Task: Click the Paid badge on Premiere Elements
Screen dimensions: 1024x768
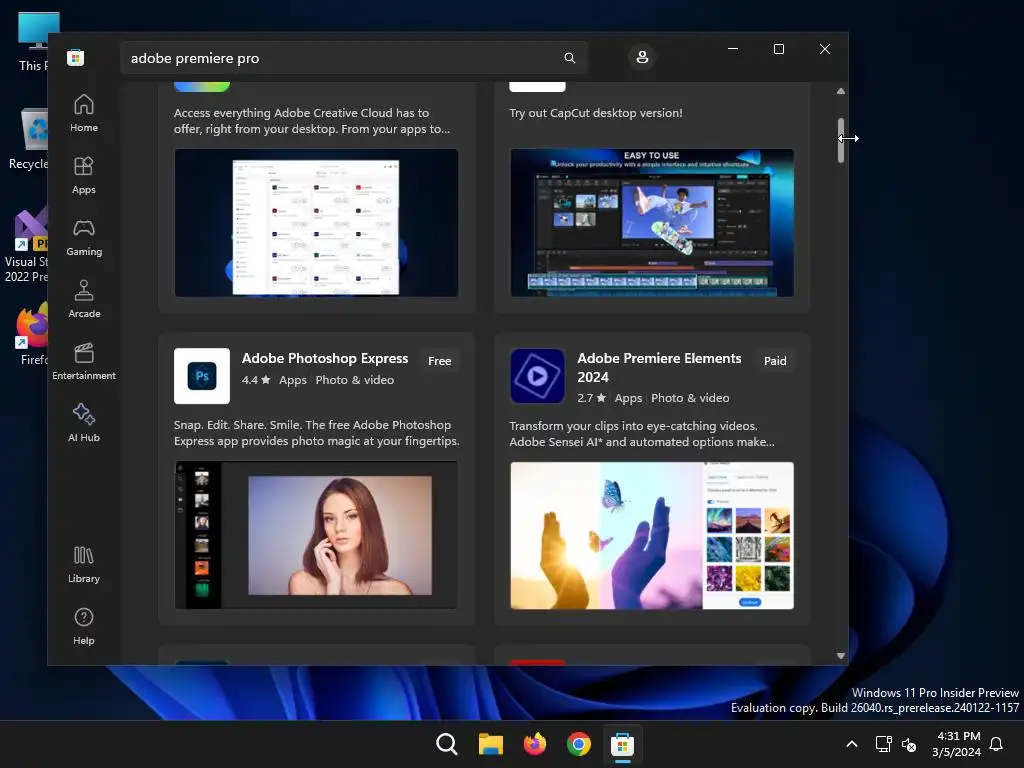Action: (775, 361)
